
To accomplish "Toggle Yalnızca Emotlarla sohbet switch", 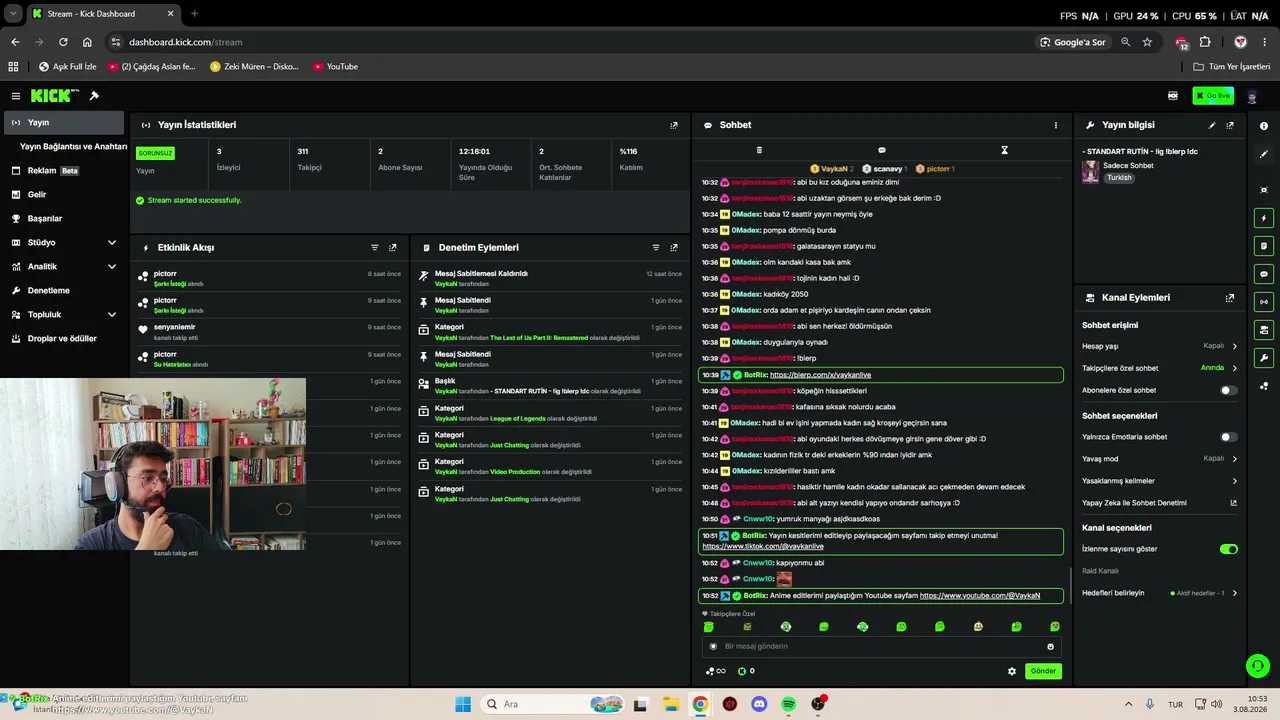I will pos(1229,437).
